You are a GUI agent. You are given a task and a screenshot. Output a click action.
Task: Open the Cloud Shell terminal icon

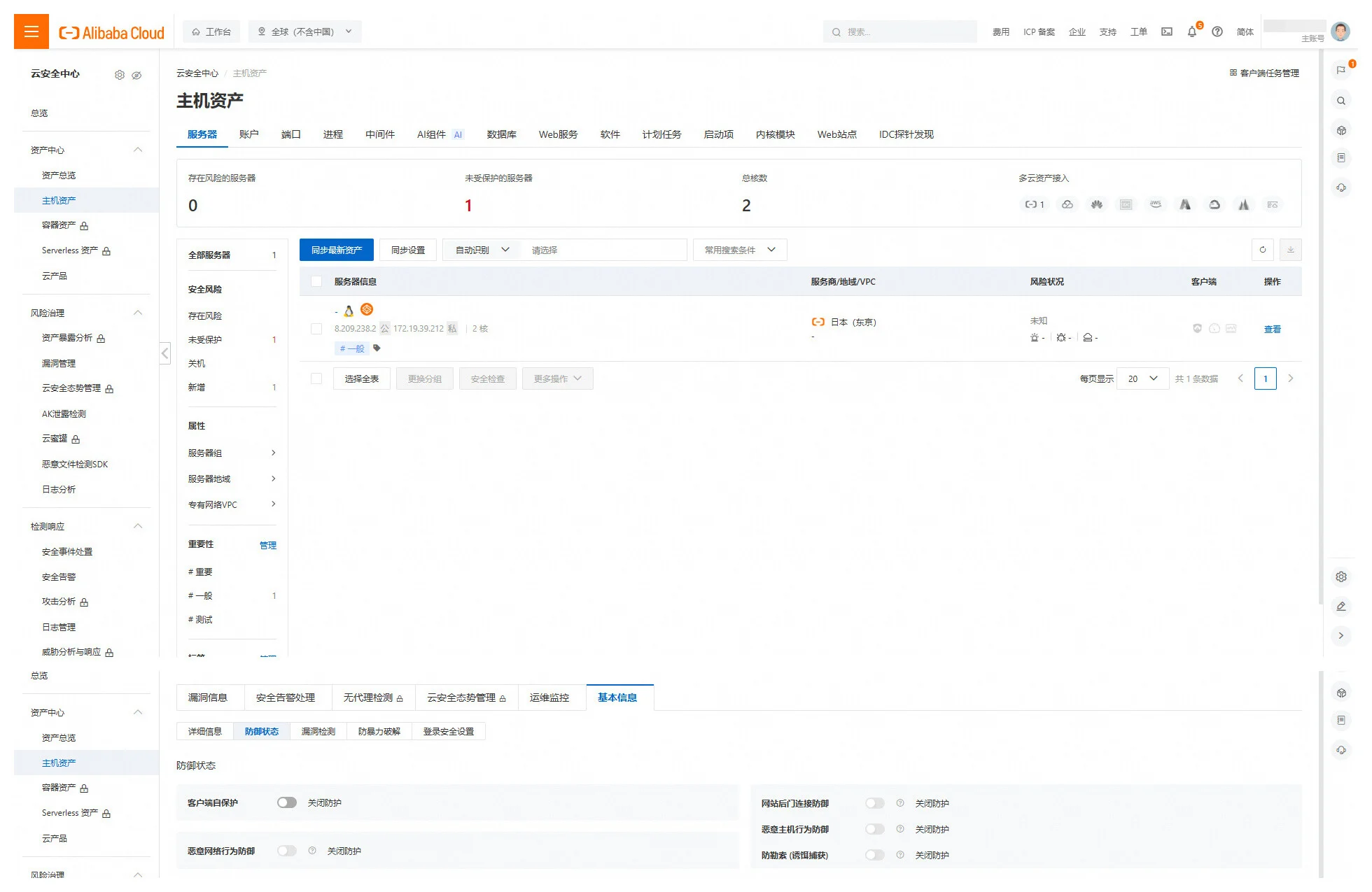click(1166, 31)
